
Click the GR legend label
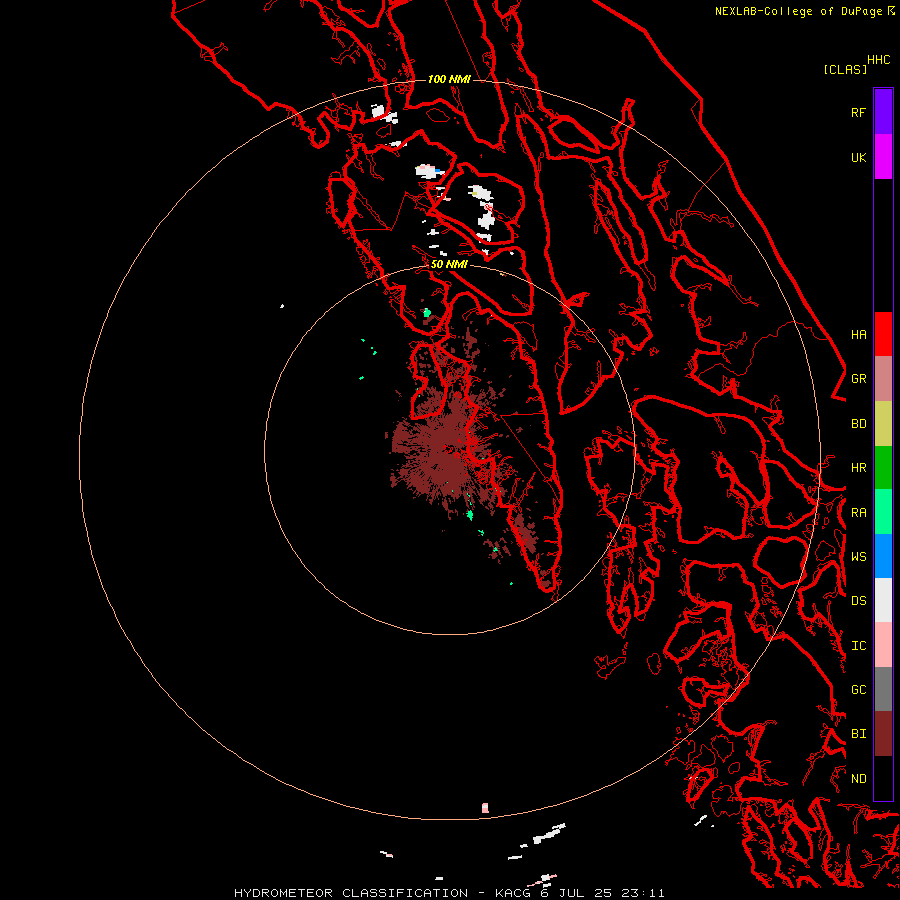[x=858, y=379]
